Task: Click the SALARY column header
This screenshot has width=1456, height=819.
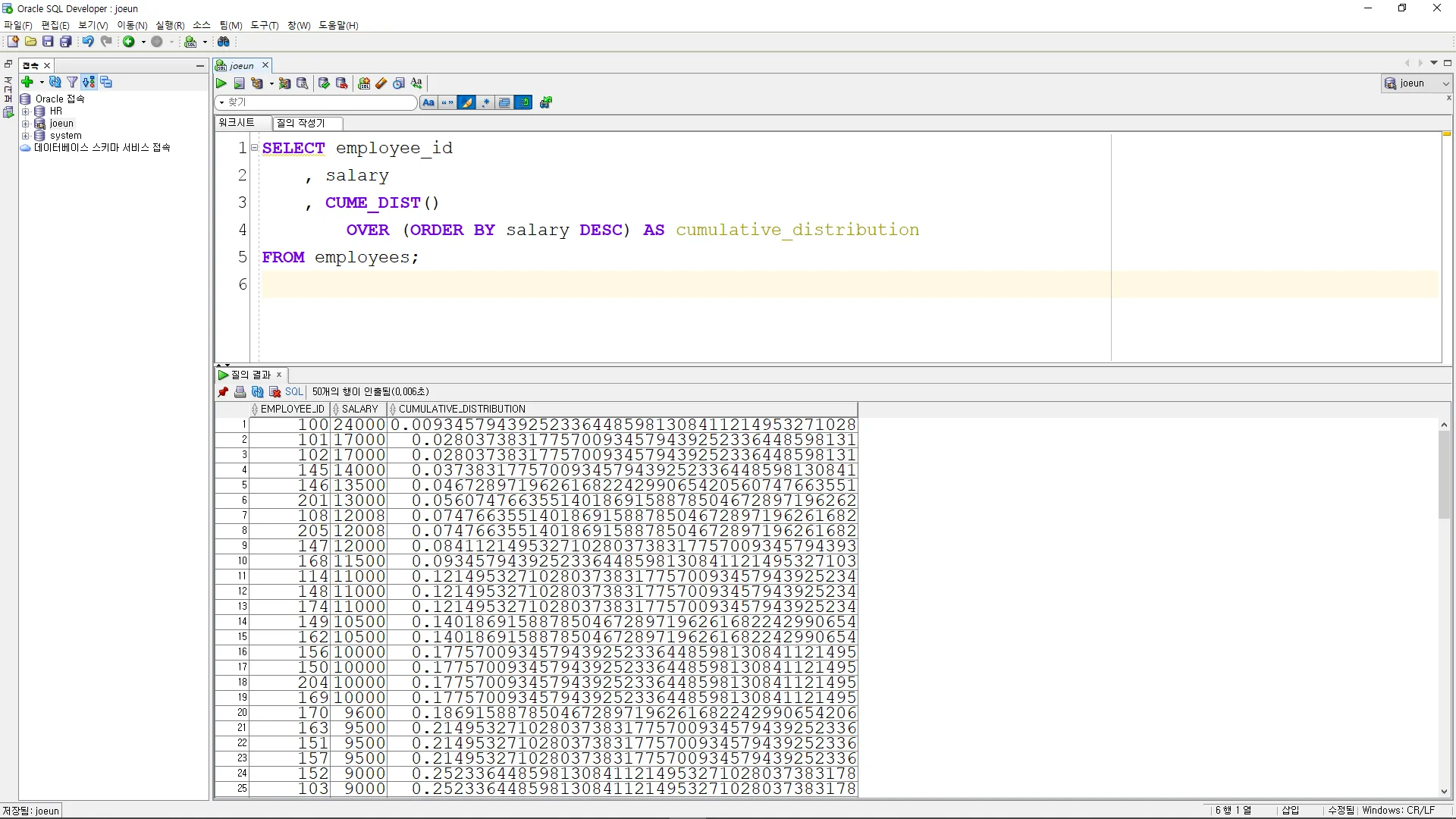Action: (x=359, y=409)
